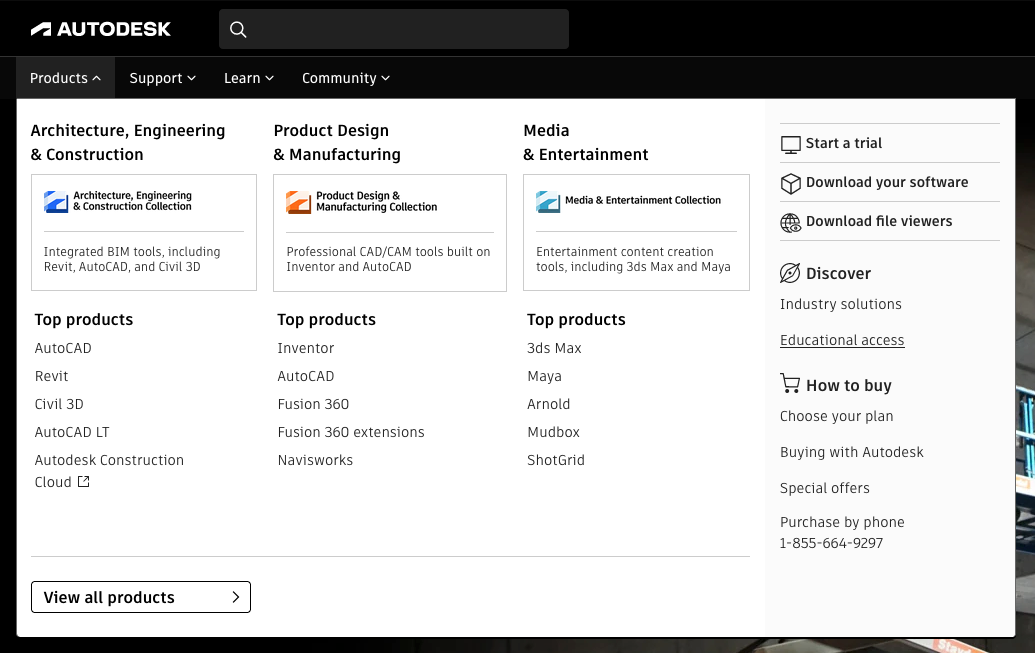
Task: Open Special offers
Action: pos(824,489)
